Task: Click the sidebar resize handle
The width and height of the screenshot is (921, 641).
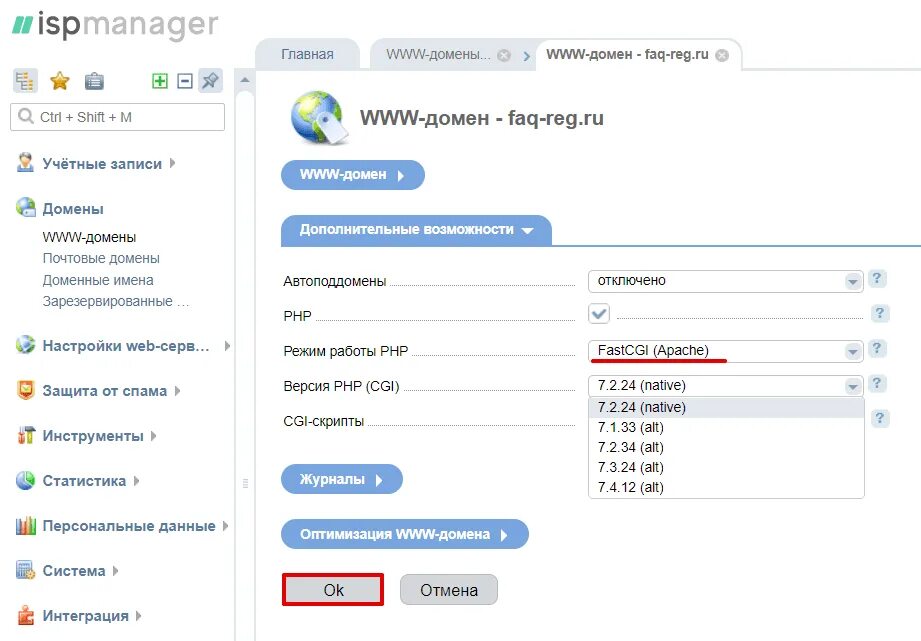Action: click(x=246, y=484)
